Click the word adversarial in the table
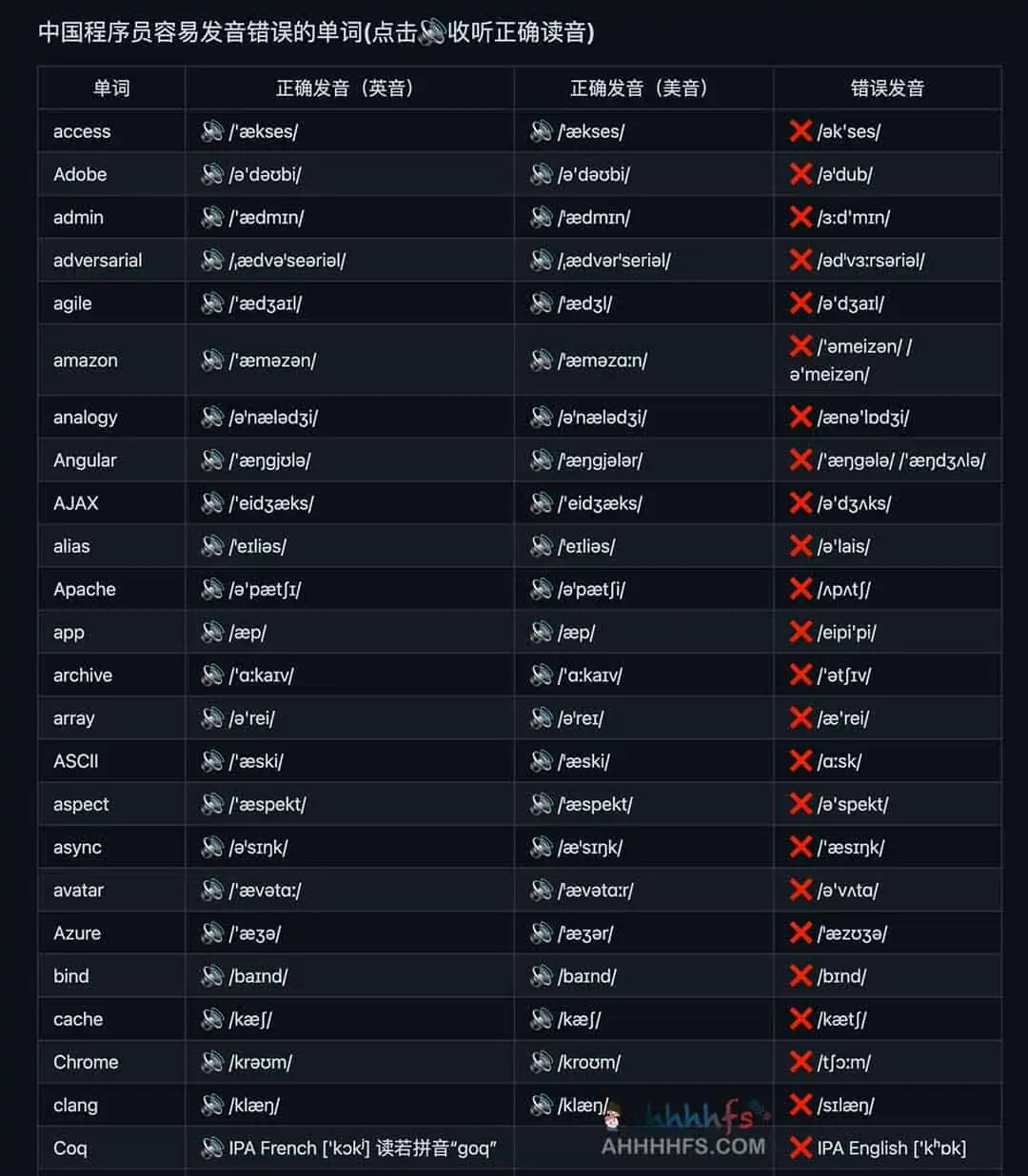Viewport: 1028px width, 1176px height. [x=98, y=261]
